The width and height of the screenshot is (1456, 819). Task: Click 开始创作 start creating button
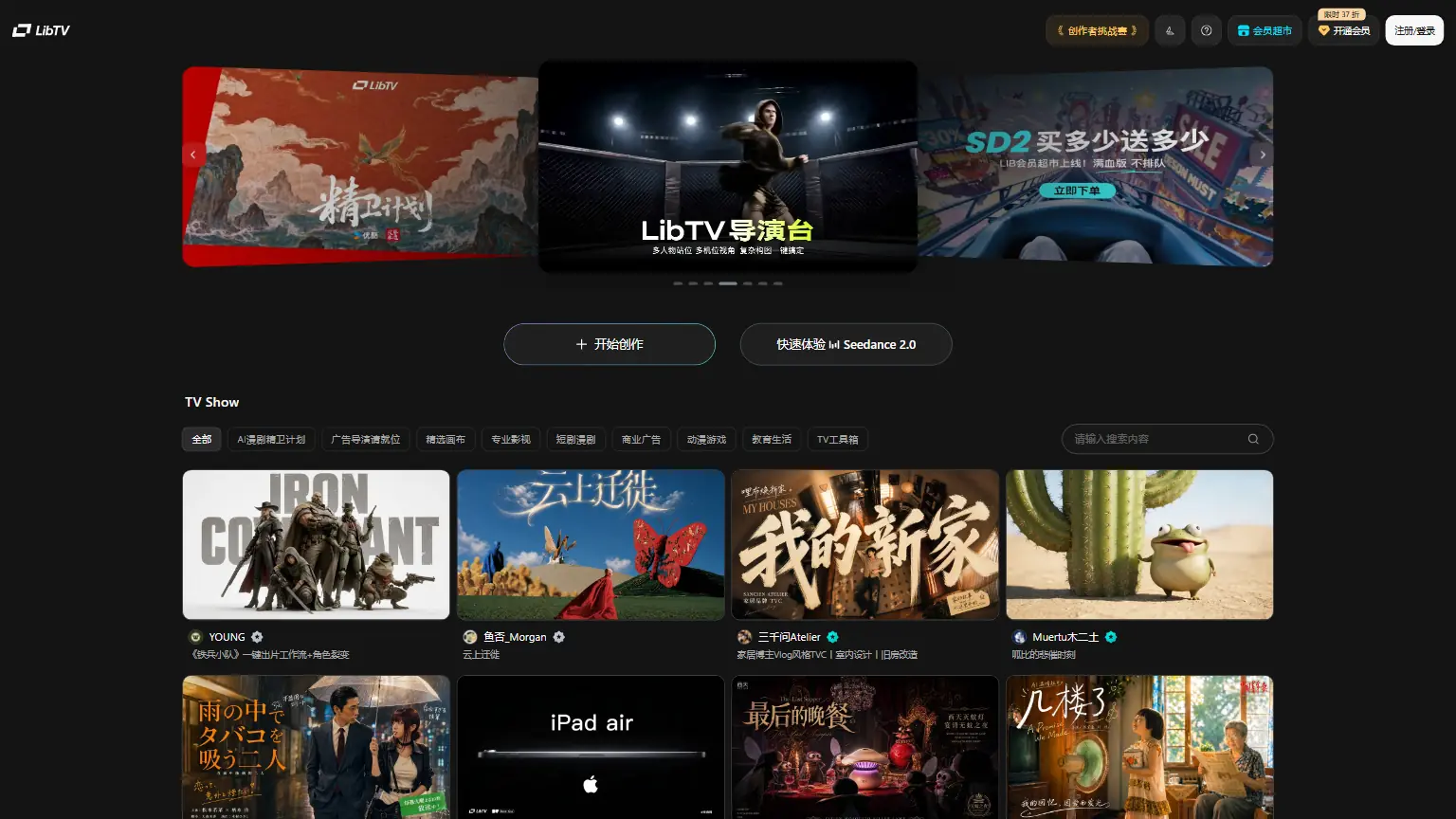(610, 344)
